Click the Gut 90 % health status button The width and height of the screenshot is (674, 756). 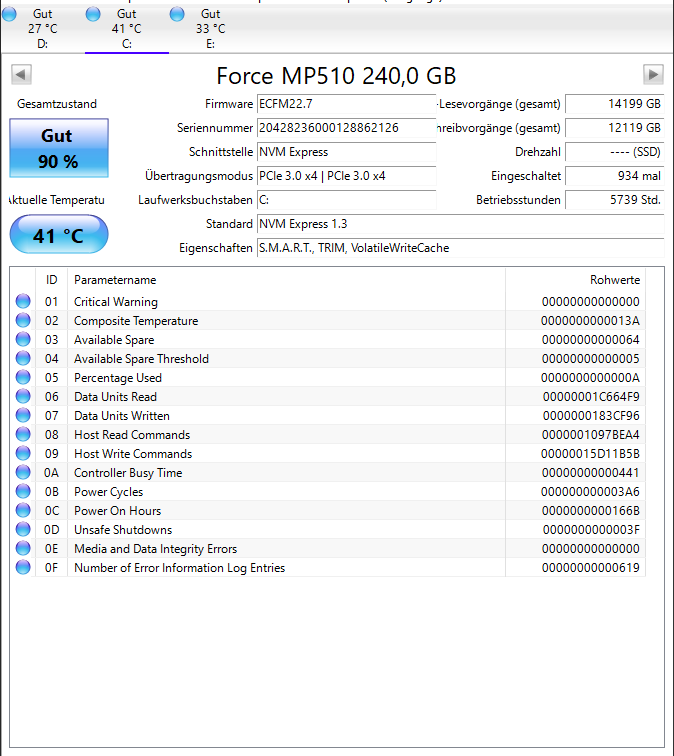59,148
